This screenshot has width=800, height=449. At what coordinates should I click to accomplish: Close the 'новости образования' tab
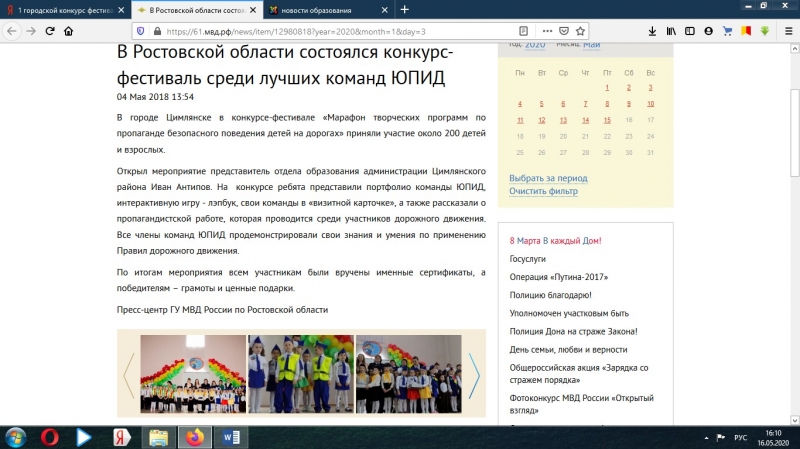pos(385,10)
